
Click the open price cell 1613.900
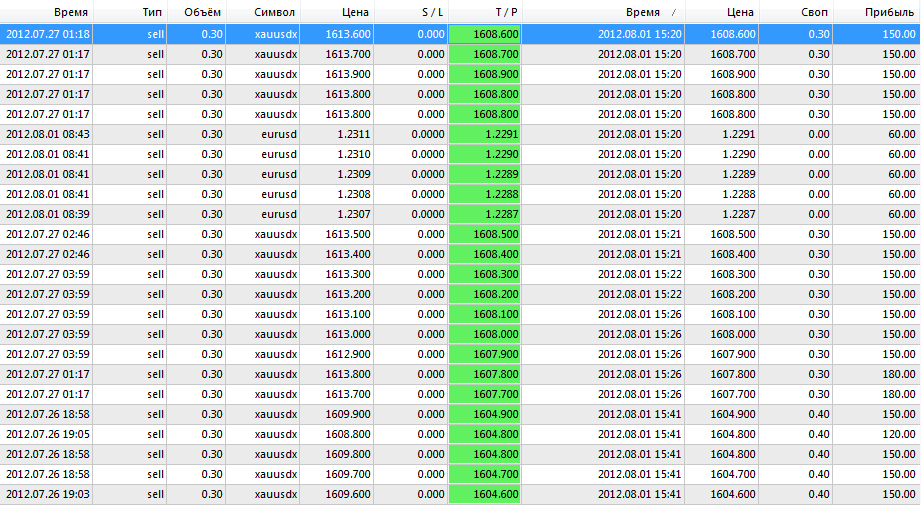337,74
